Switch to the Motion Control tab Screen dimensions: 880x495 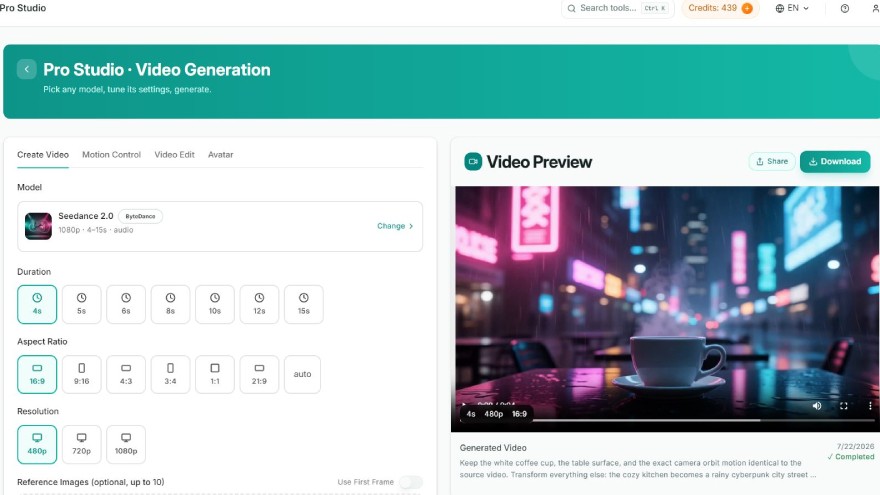(111, 155)
